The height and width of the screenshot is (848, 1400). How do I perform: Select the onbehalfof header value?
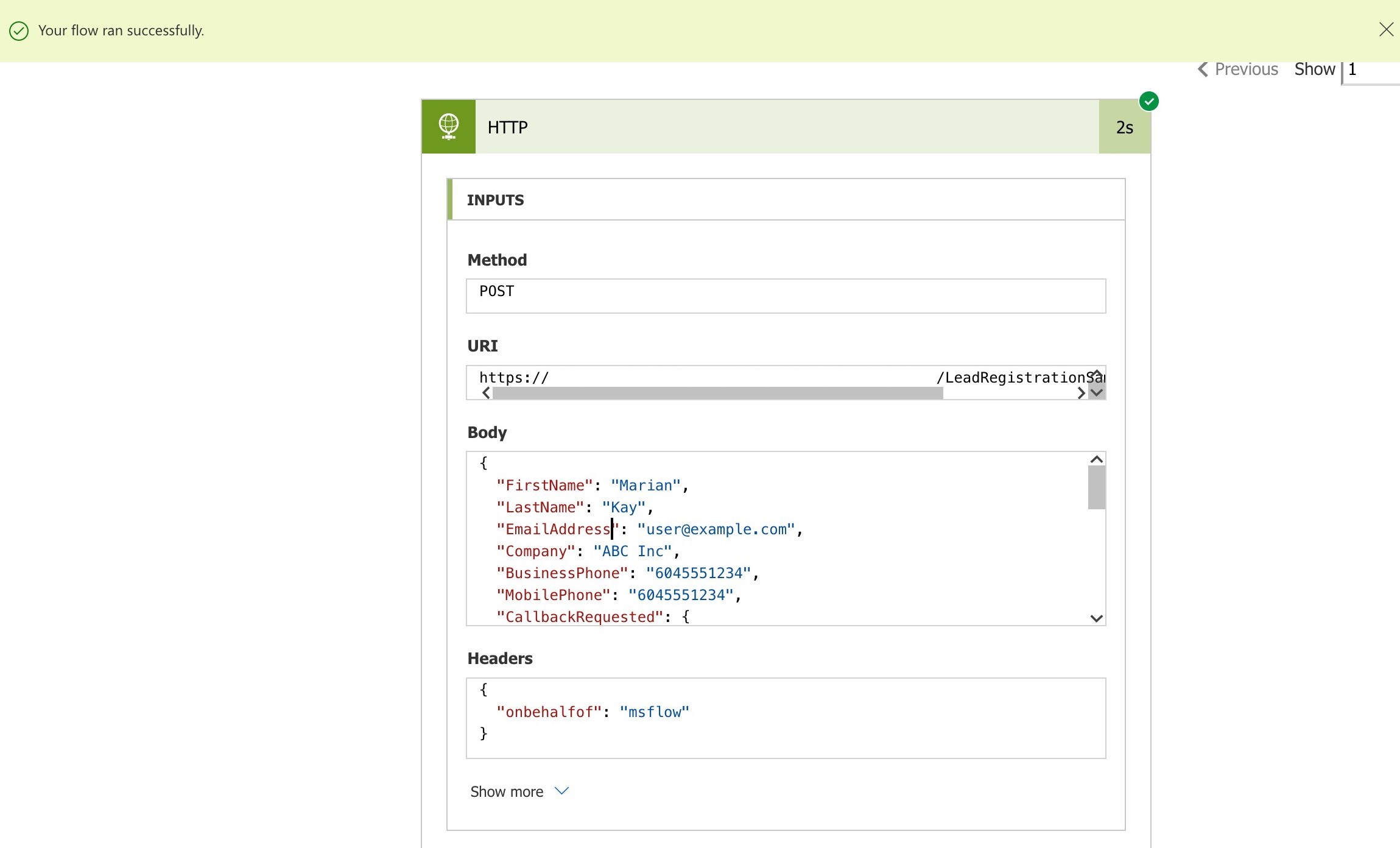point(653,711)
